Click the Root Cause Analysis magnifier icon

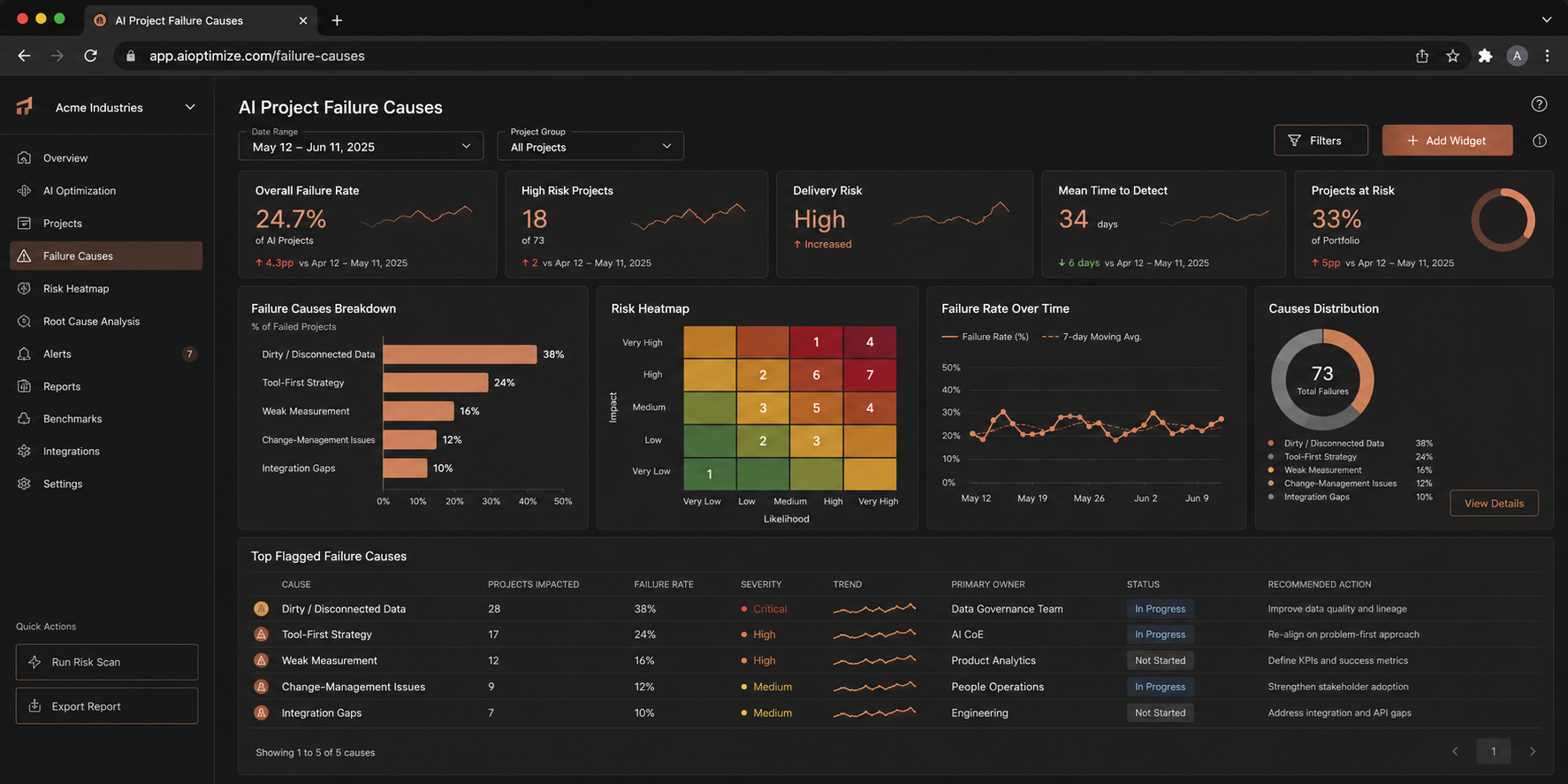pos(24,322)
